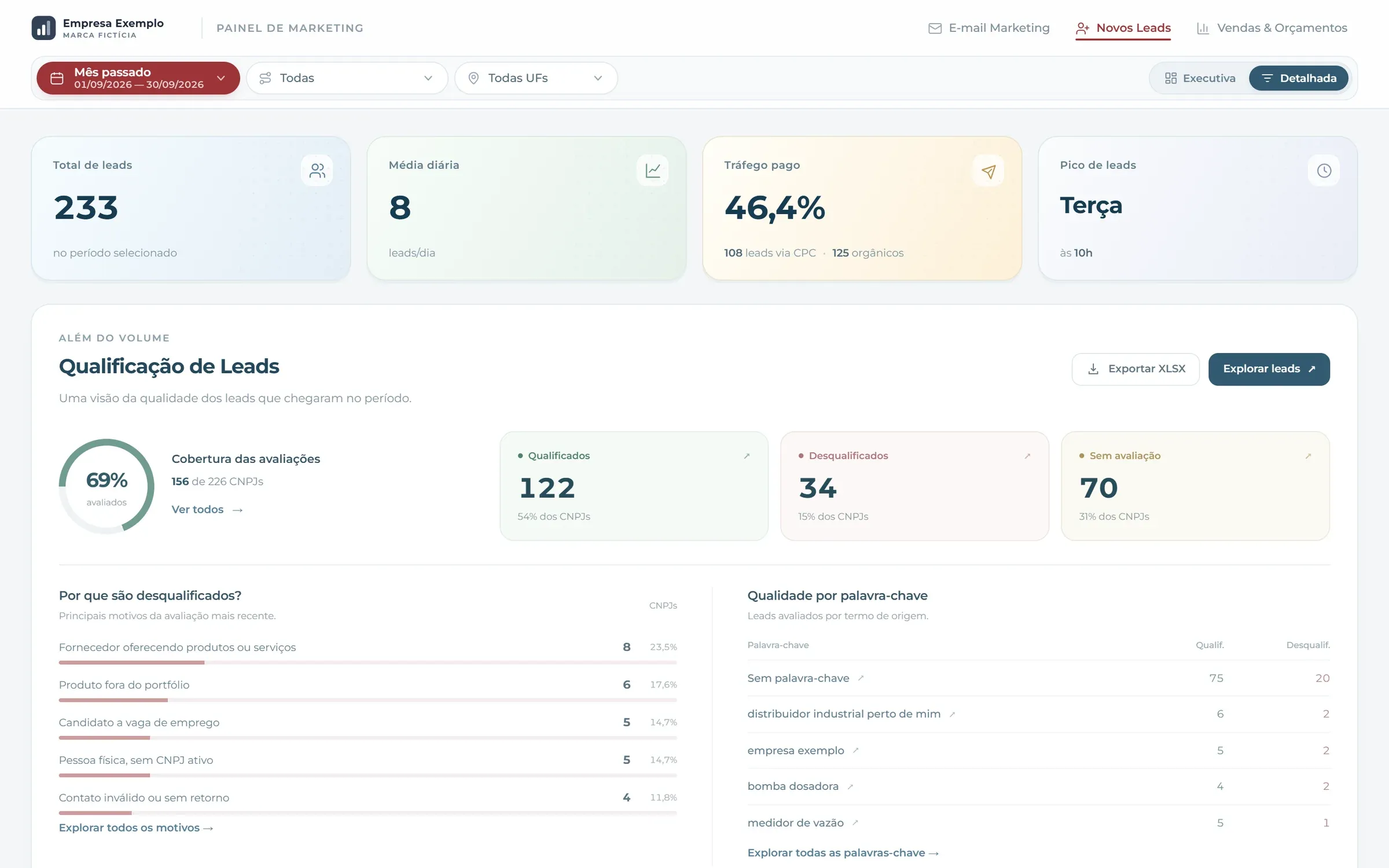Screen dimensions: 1389x868
Task: Click arrow icon beside 'bomba dosadora'
Action: point(850,786)
